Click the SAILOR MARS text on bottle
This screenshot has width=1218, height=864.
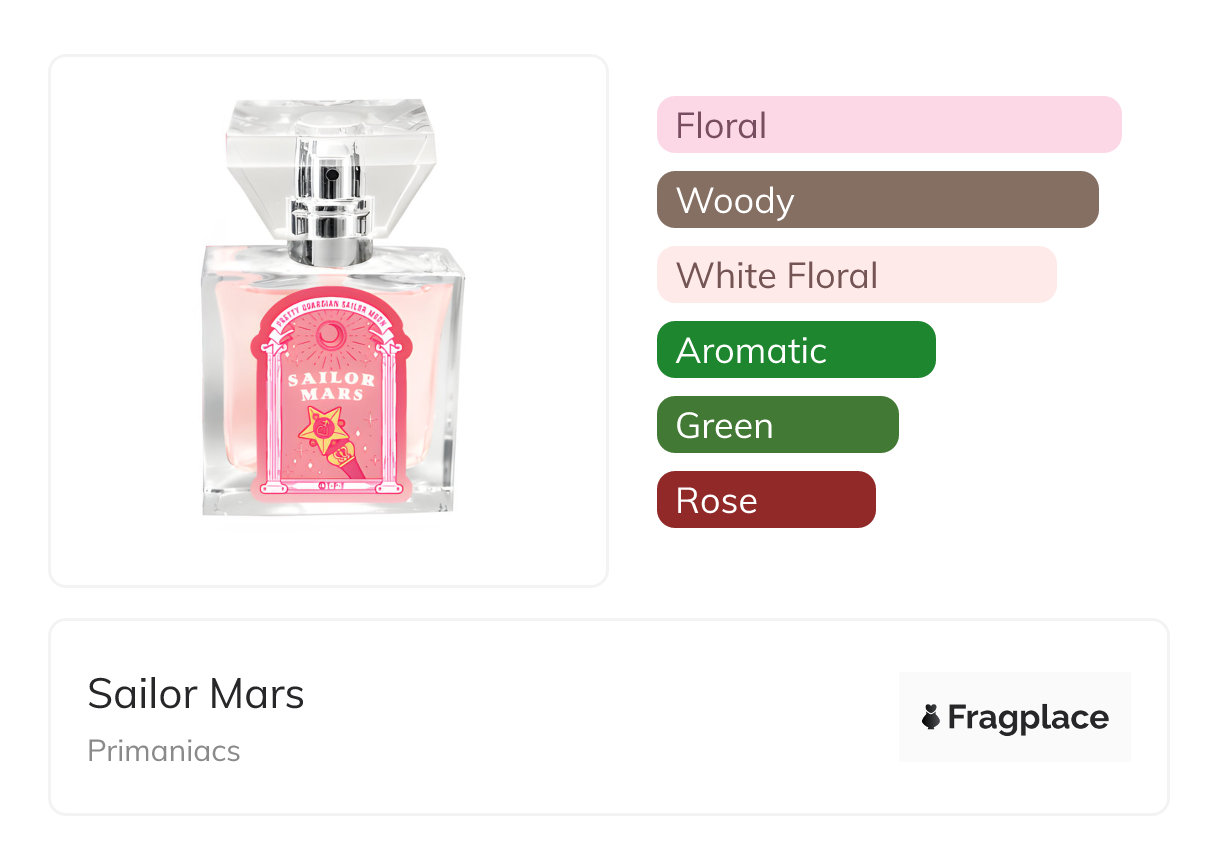pos(331,386)
